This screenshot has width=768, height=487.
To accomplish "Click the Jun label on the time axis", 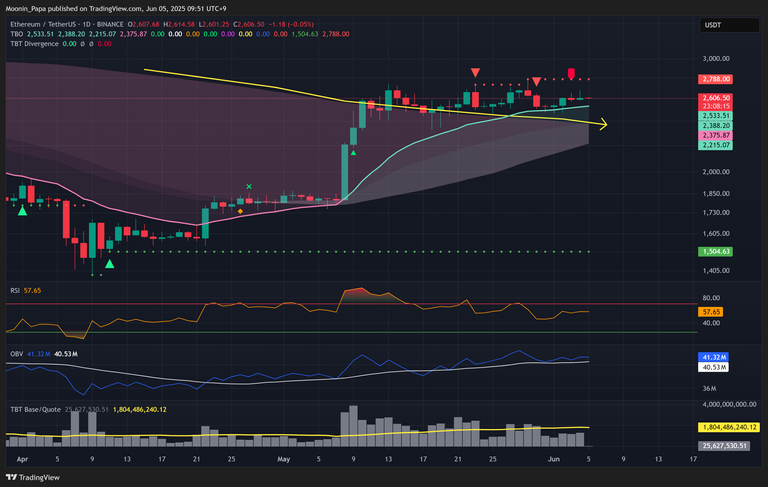I will click(x=553, y=459).
